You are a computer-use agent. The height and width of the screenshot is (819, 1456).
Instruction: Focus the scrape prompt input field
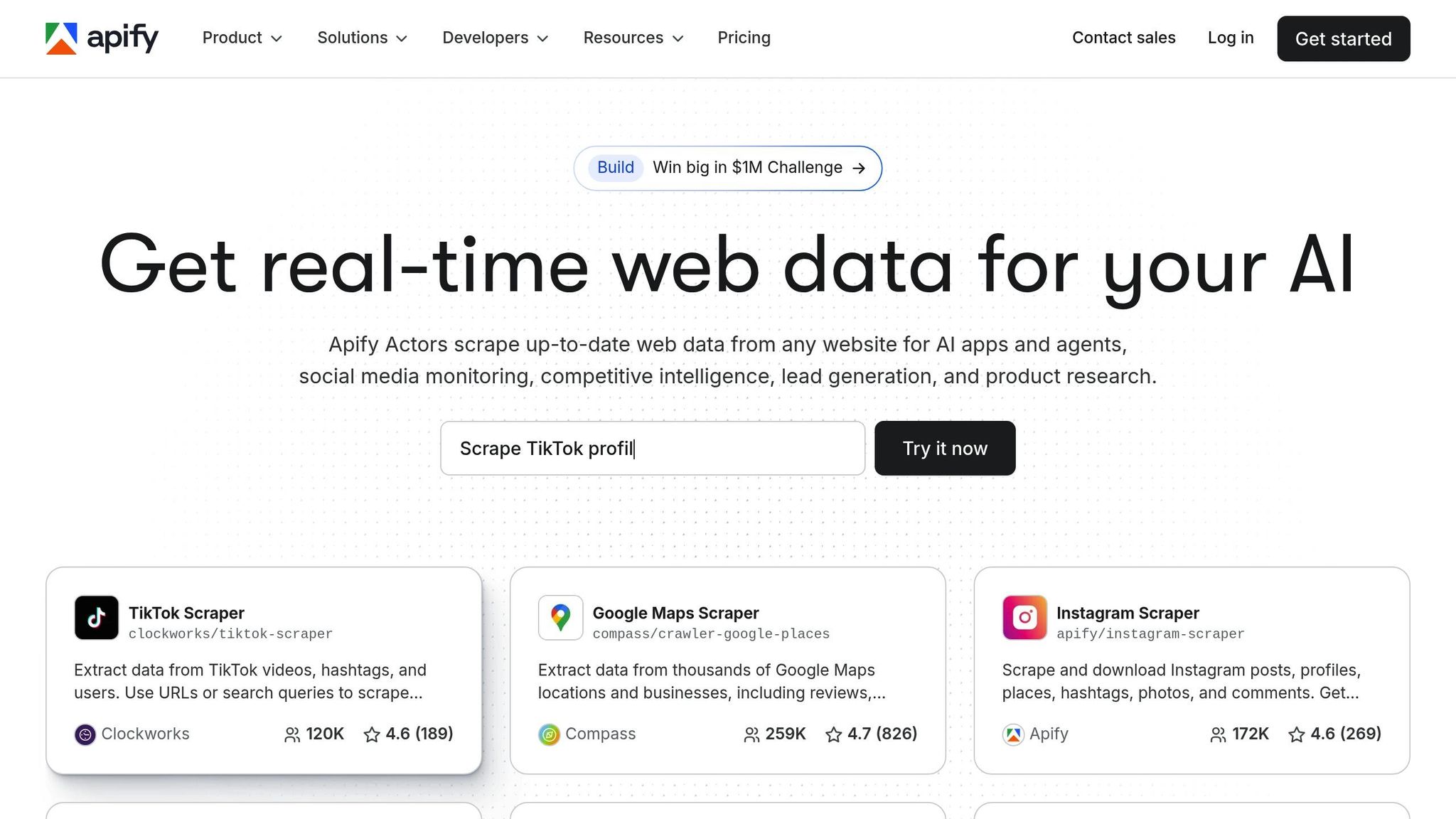[x=653, y=449]
